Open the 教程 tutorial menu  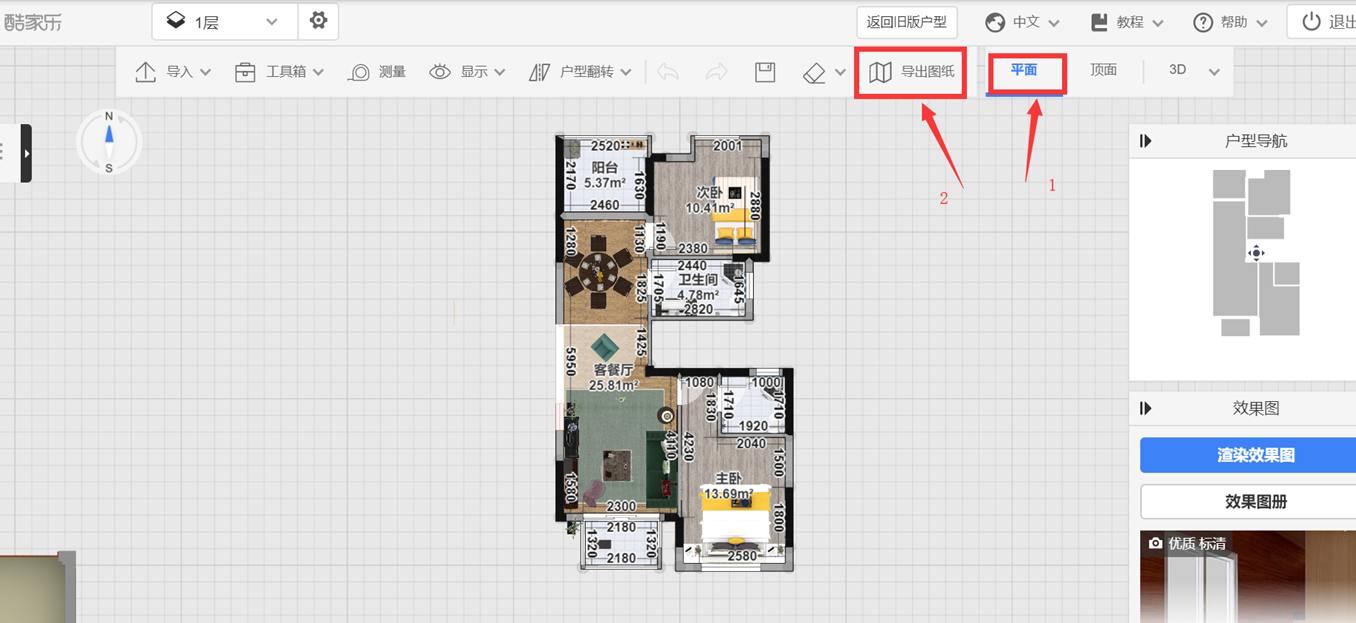[1127, 22]
